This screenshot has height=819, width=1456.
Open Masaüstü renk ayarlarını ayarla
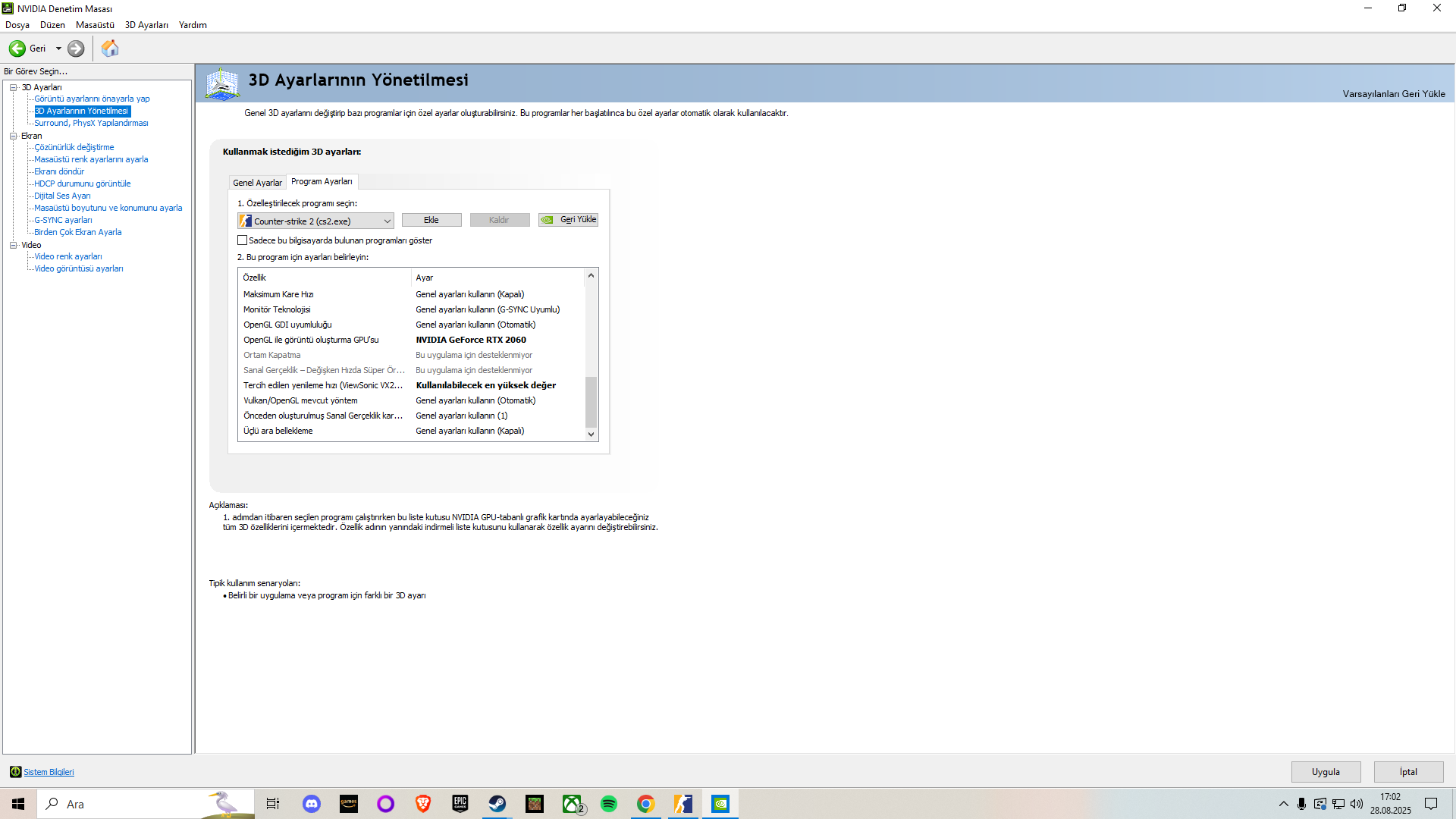[91, 159]
